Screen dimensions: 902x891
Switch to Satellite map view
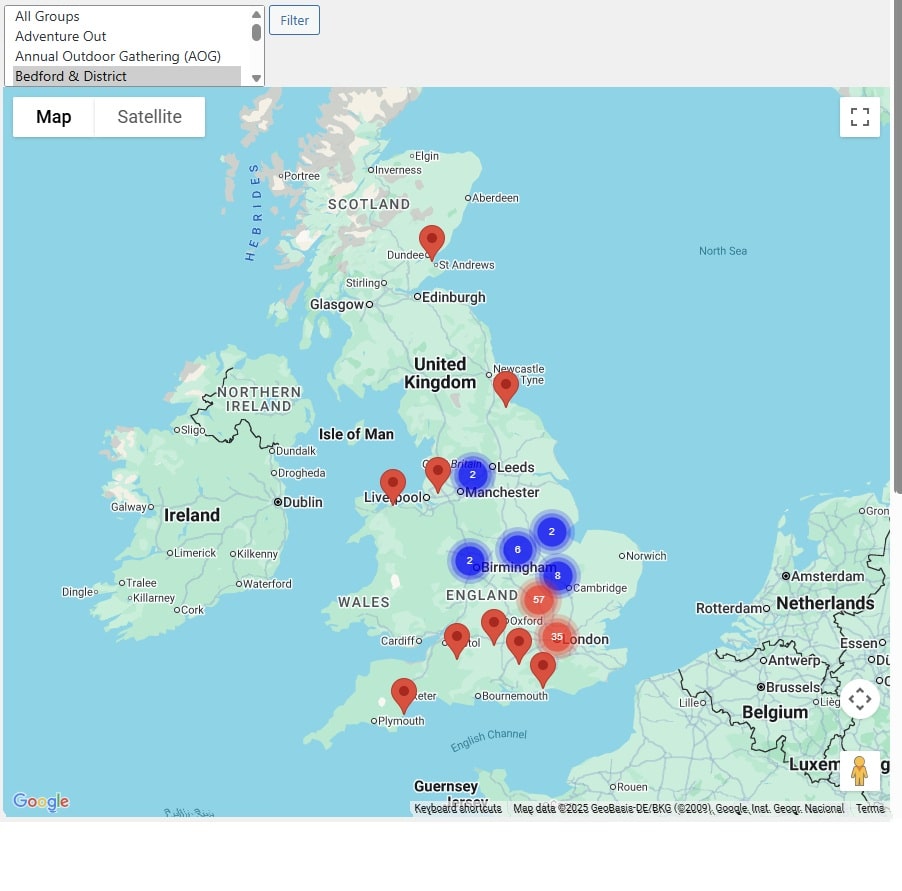click(149, 117)
